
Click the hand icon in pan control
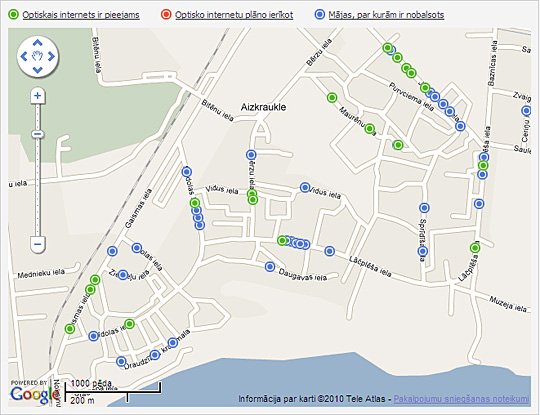(38, 56)
